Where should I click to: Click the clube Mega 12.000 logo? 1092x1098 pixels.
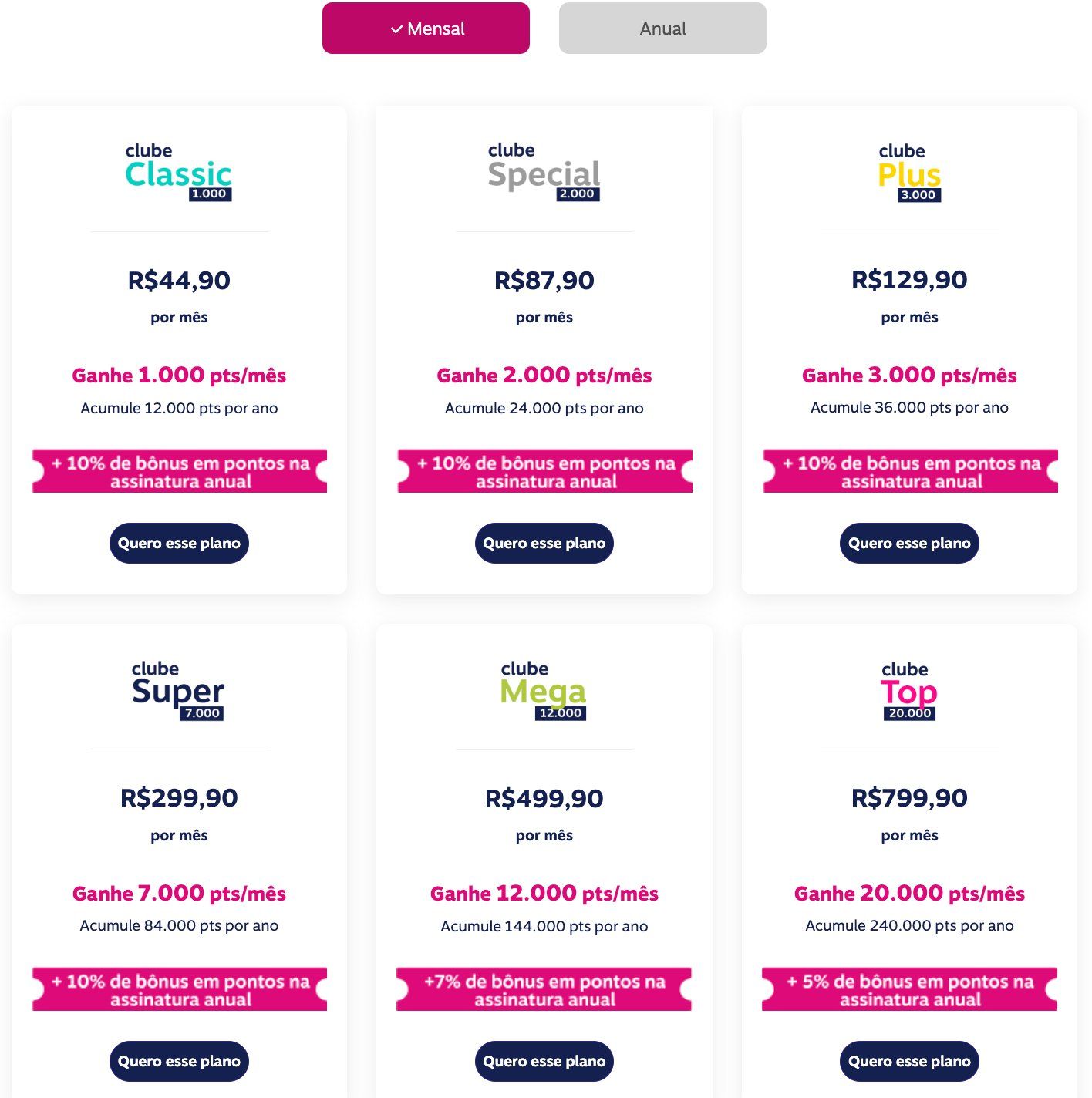point(544,690)
